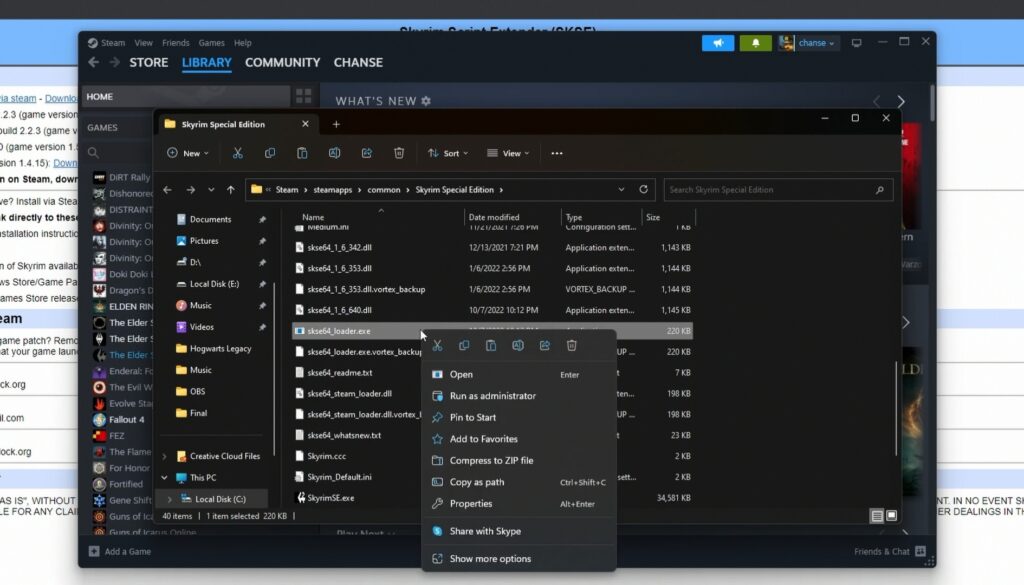Focus the Search Skyrim Special Edition box

click(x=778, y=190)
